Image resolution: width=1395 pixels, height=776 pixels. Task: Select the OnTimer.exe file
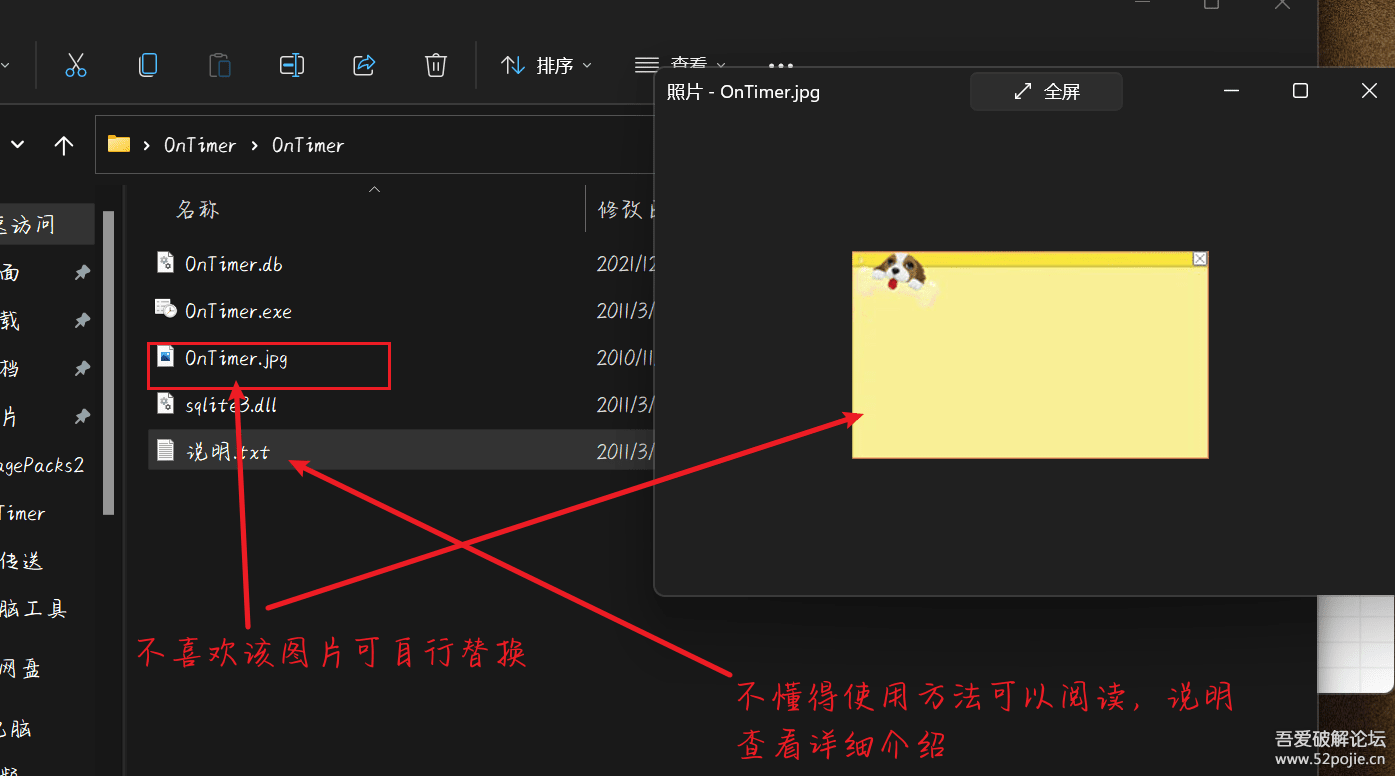(238, 311)
